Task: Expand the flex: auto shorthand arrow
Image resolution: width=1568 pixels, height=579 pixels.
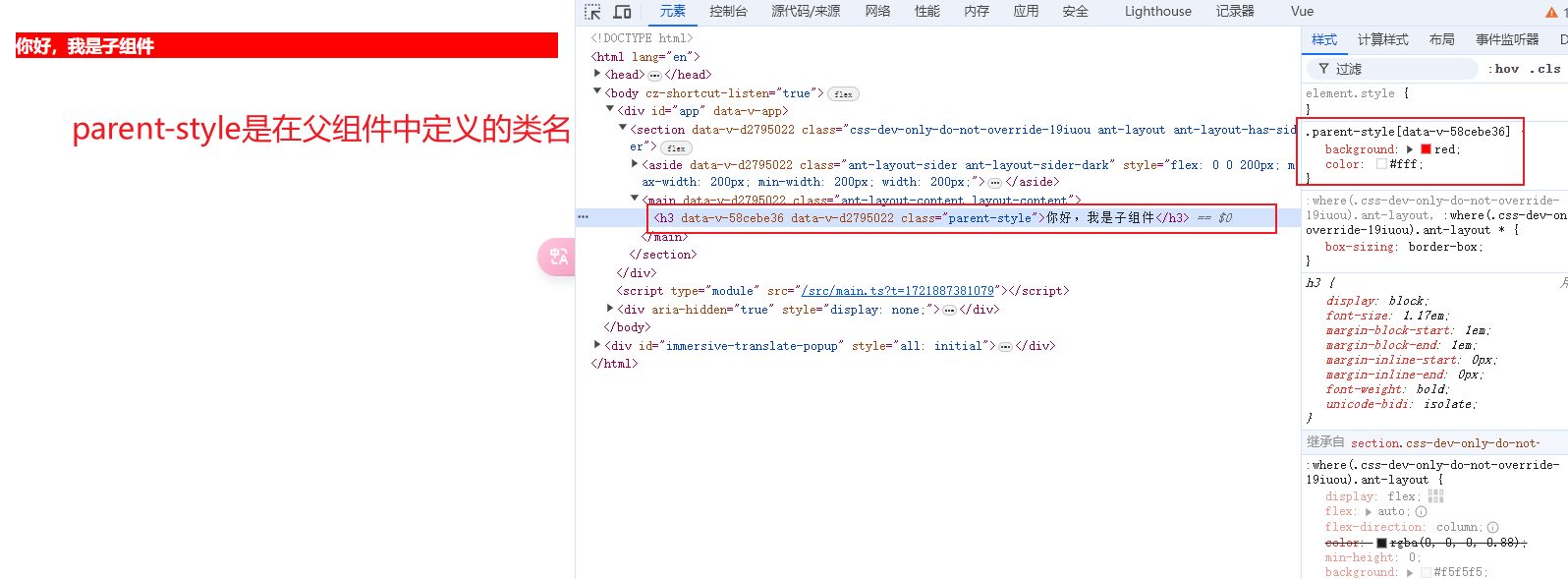Action: [x=1369, y=512]
